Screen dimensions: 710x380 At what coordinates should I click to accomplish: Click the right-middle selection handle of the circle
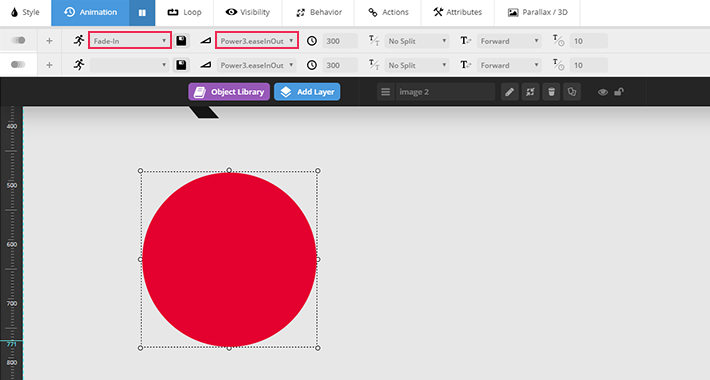pos(318,260)
